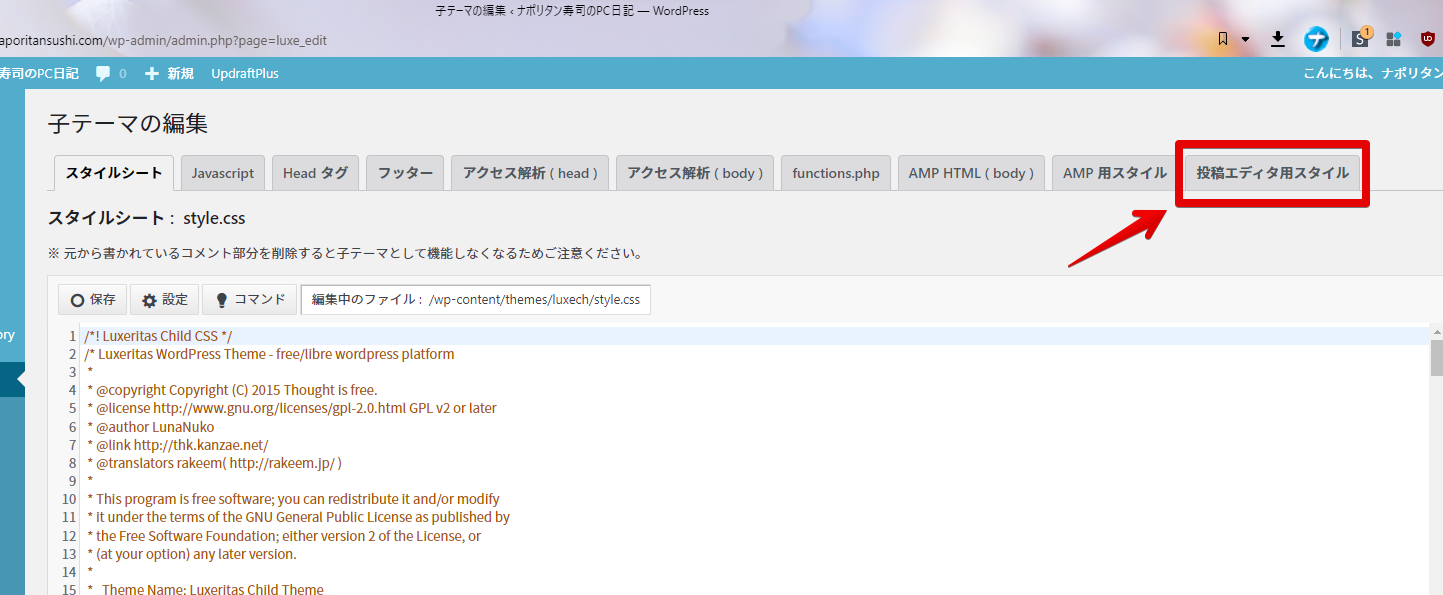Viewport: 1443px width, 595px height.
Task: Click line number 10 in the gutter
Action: coord(69,499)
